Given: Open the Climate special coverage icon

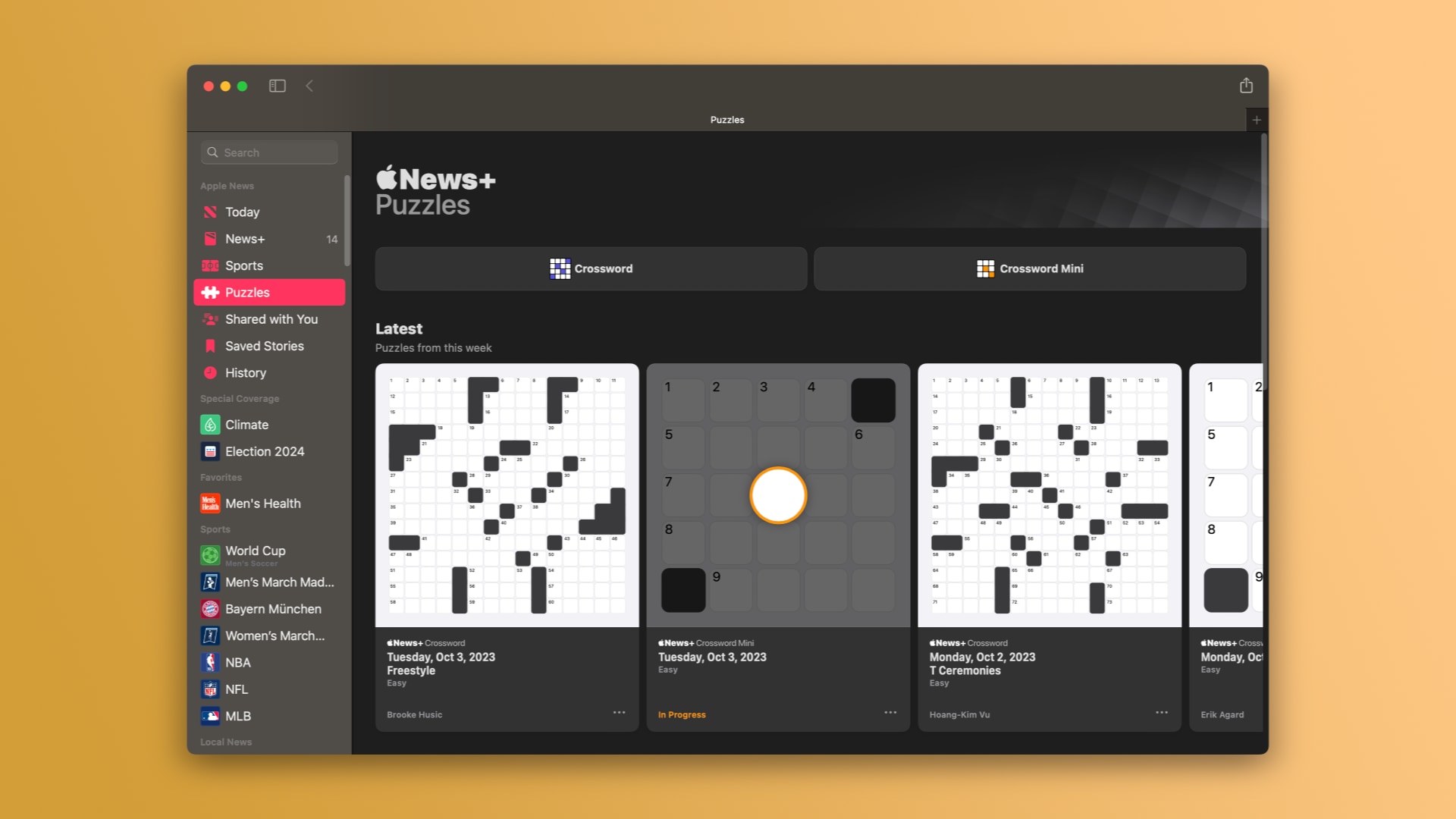Looking at the screenshot, I should pos(209,424).
